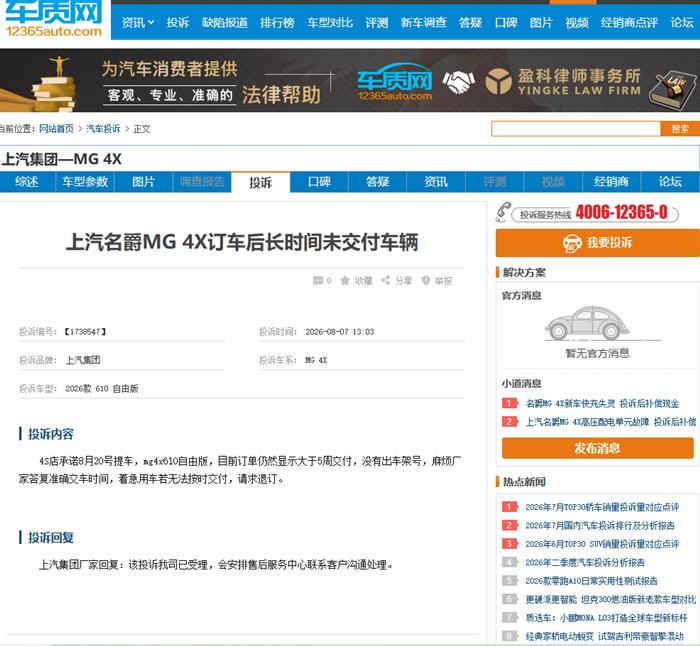The width and height of the screenshot is (700, 646).
Task: Switch to the 车型参数 tab
Action: [x=85, y=182]
